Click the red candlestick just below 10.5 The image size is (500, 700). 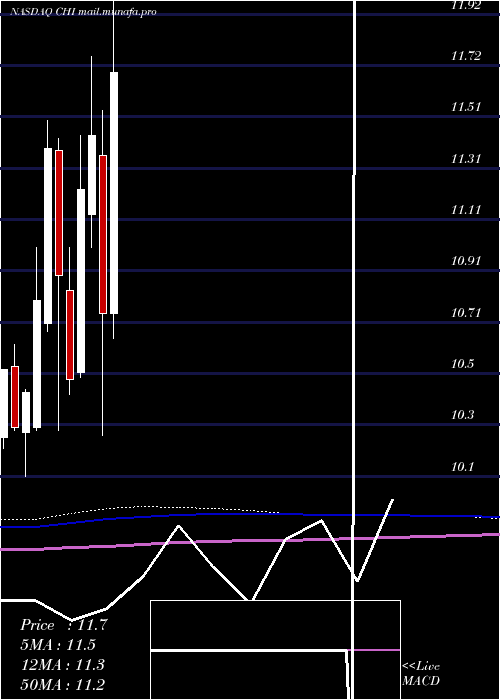coord(15,397)
